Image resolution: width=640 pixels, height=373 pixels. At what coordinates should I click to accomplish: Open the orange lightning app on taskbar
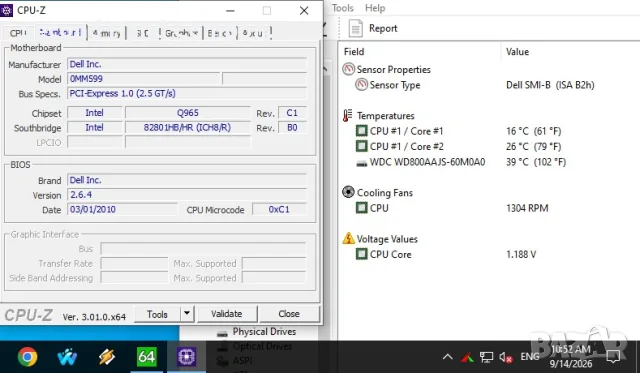coord(107,357)
